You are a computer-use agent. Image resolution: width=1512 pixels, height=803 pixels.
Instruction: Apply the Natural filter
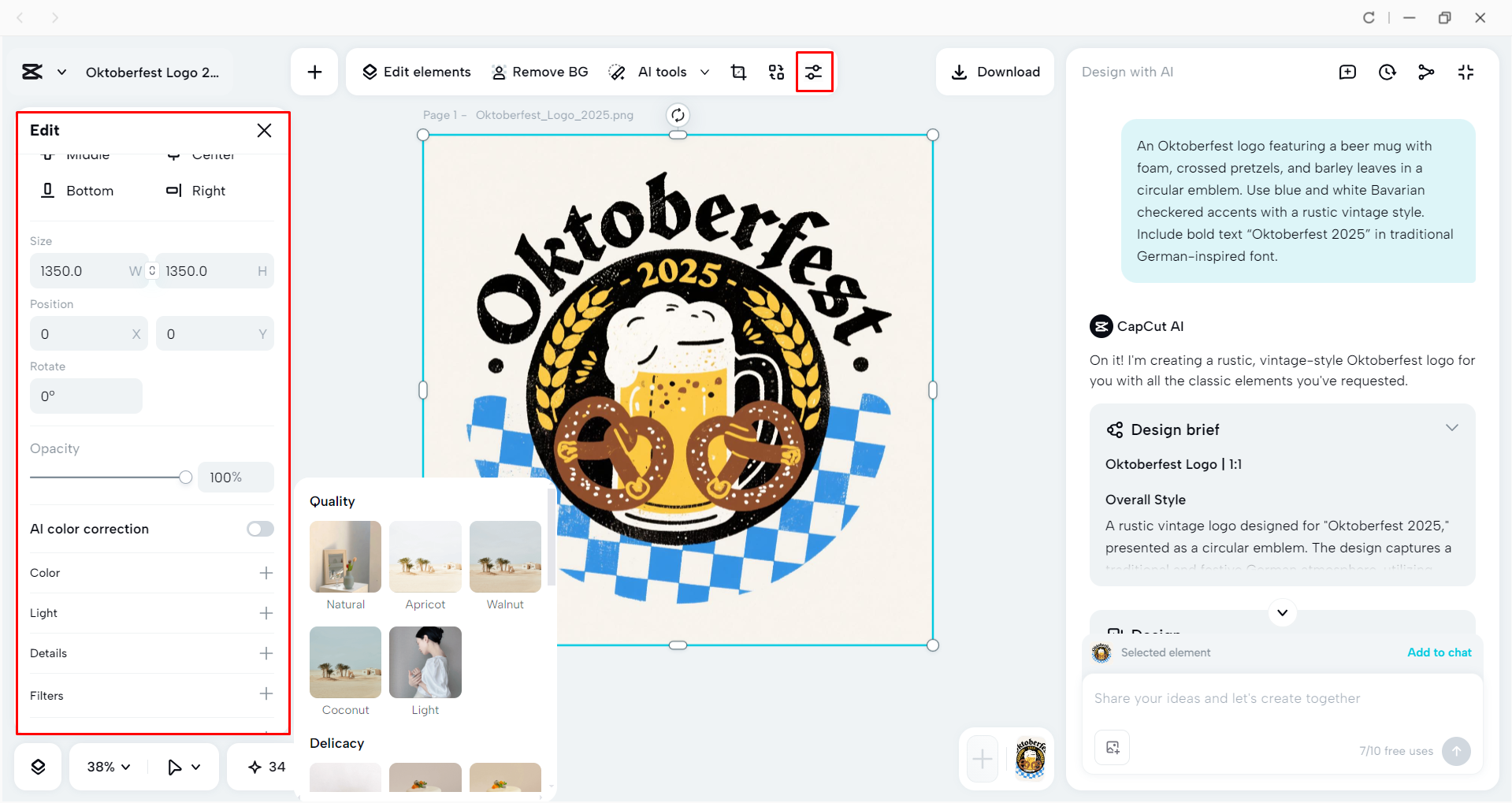[345, 557]
